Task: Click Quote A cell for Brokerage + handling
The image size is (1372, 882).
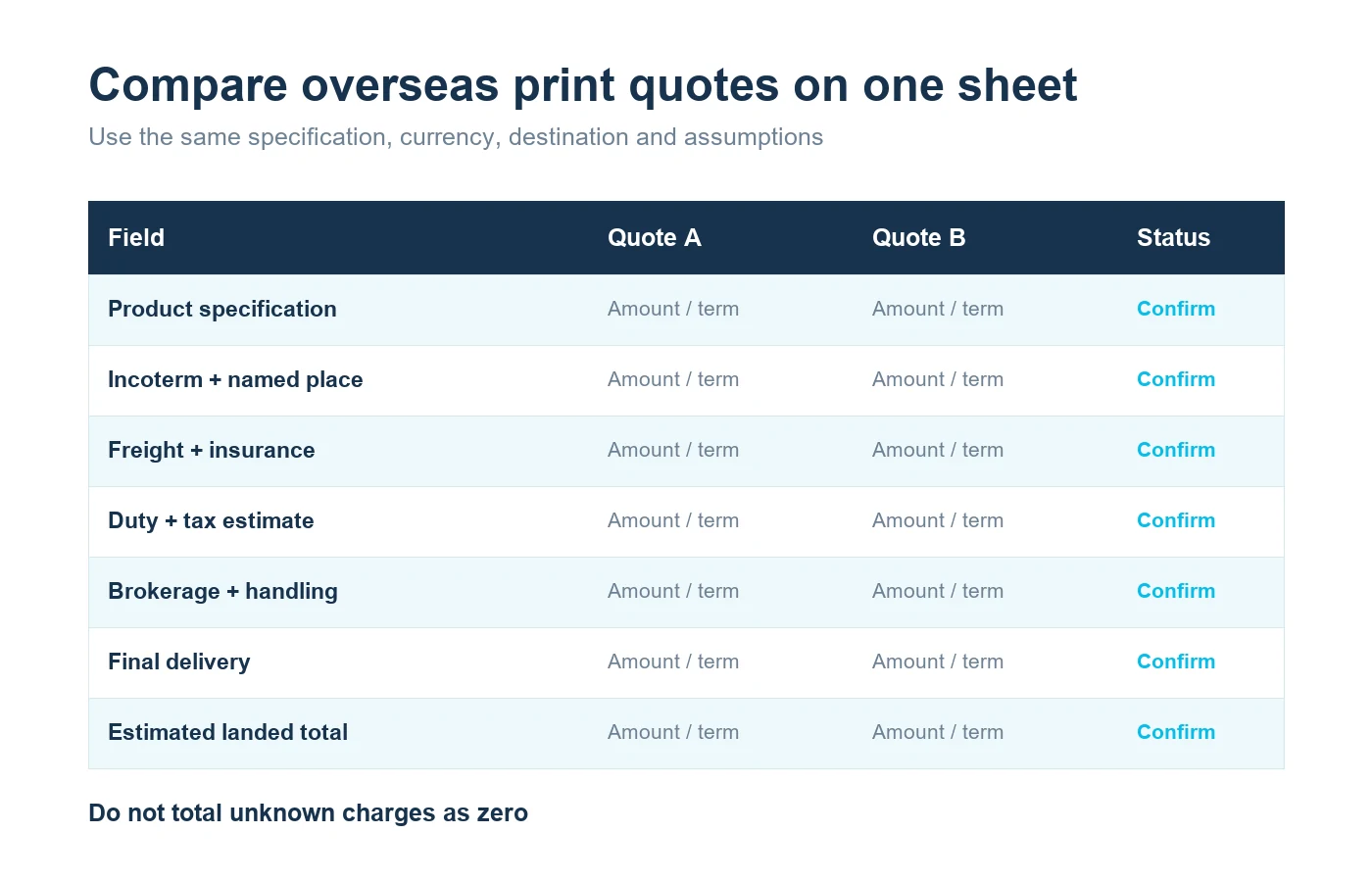Action: point(673,591)
